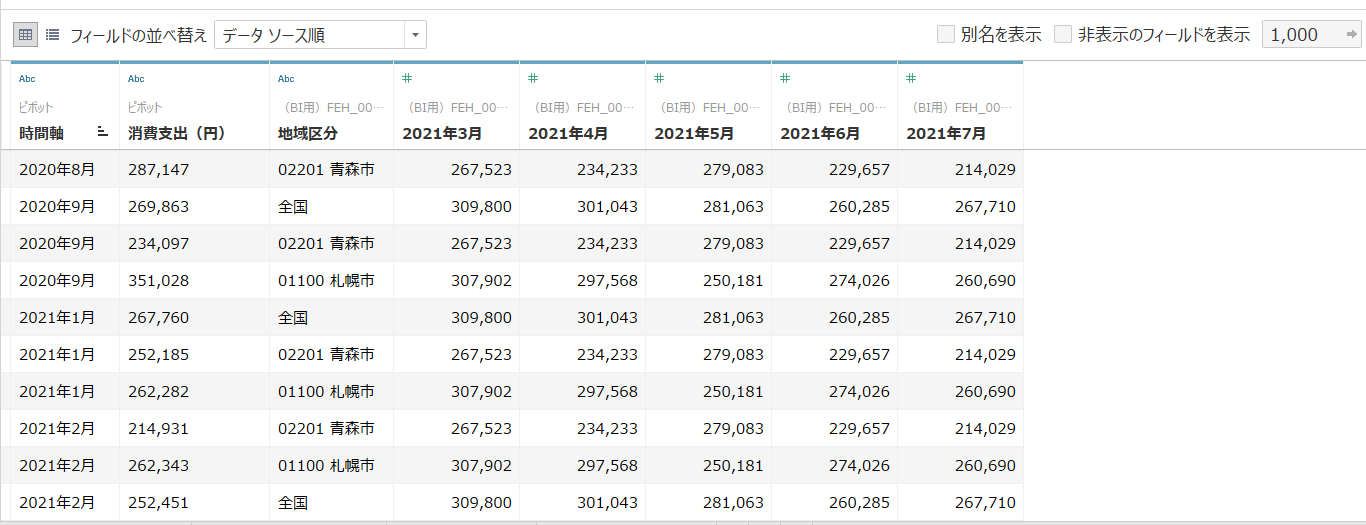Enable the 非表示のフィールドを表示 checkbox

[x=1063, y=35]
